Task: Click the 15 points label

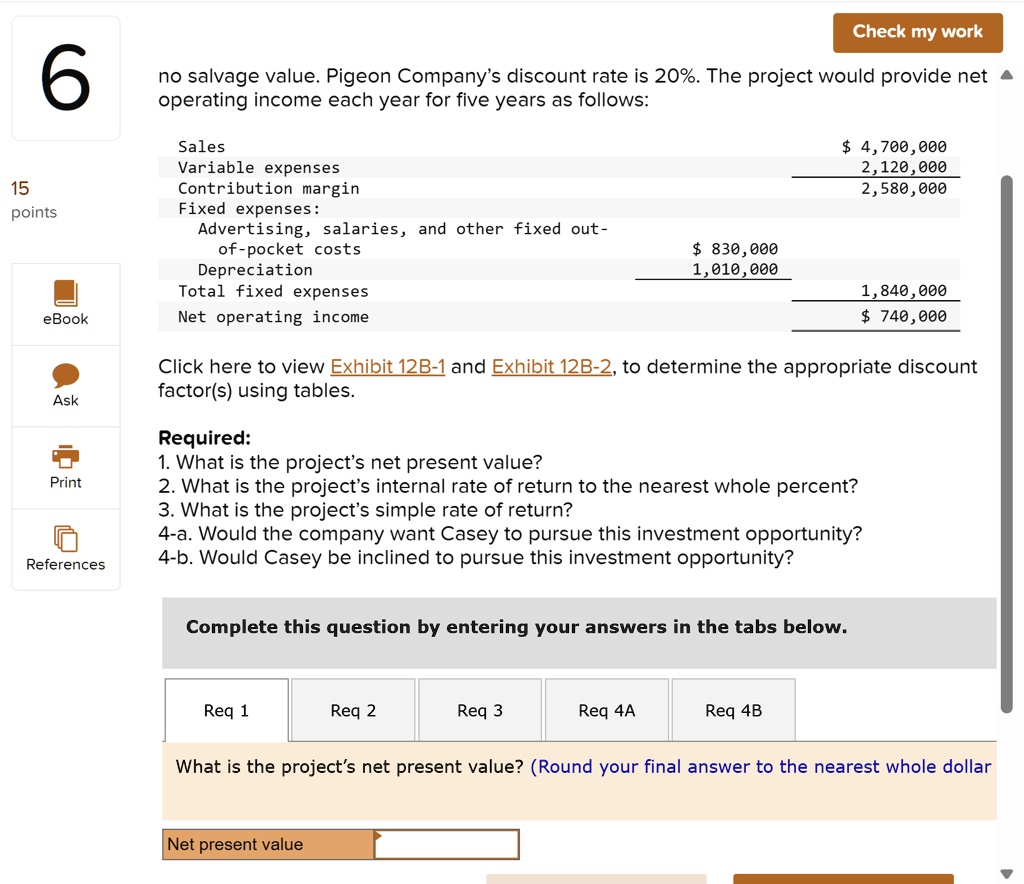Action: pyautogui.click(x=34, y=200)
